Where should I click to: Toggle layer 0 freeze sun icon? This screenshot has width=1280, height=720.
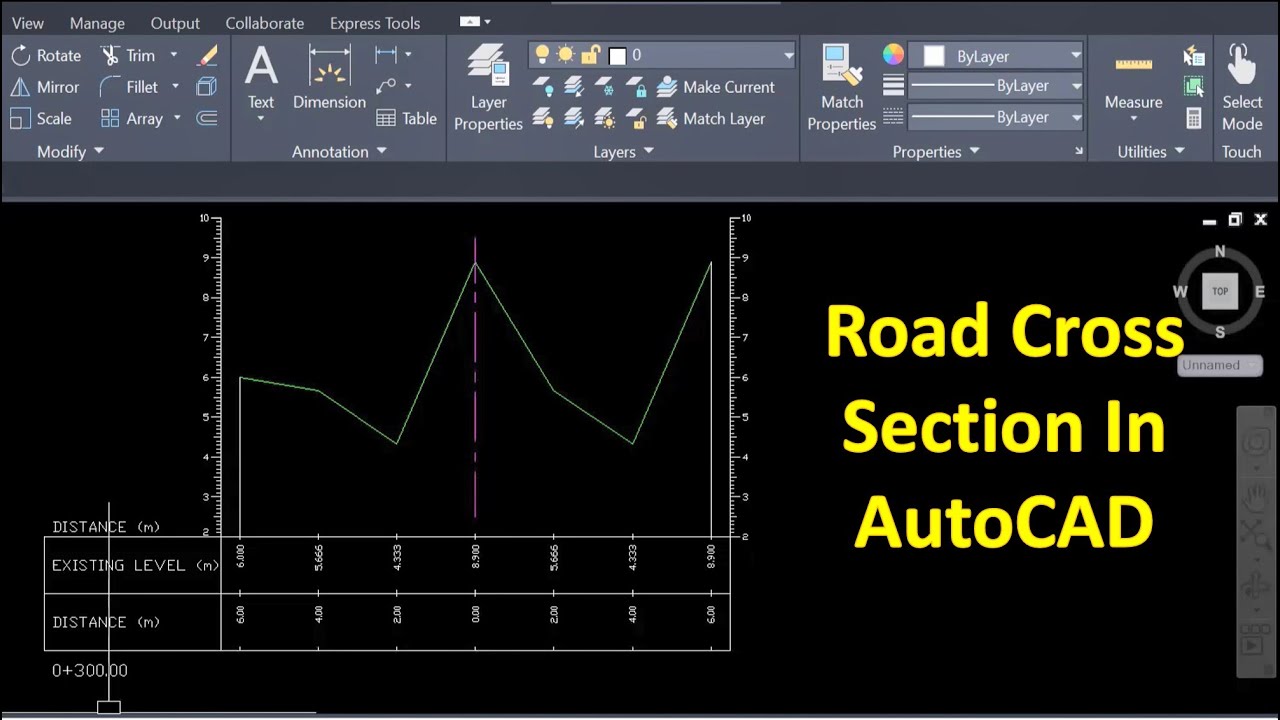[x=566, y=55]
